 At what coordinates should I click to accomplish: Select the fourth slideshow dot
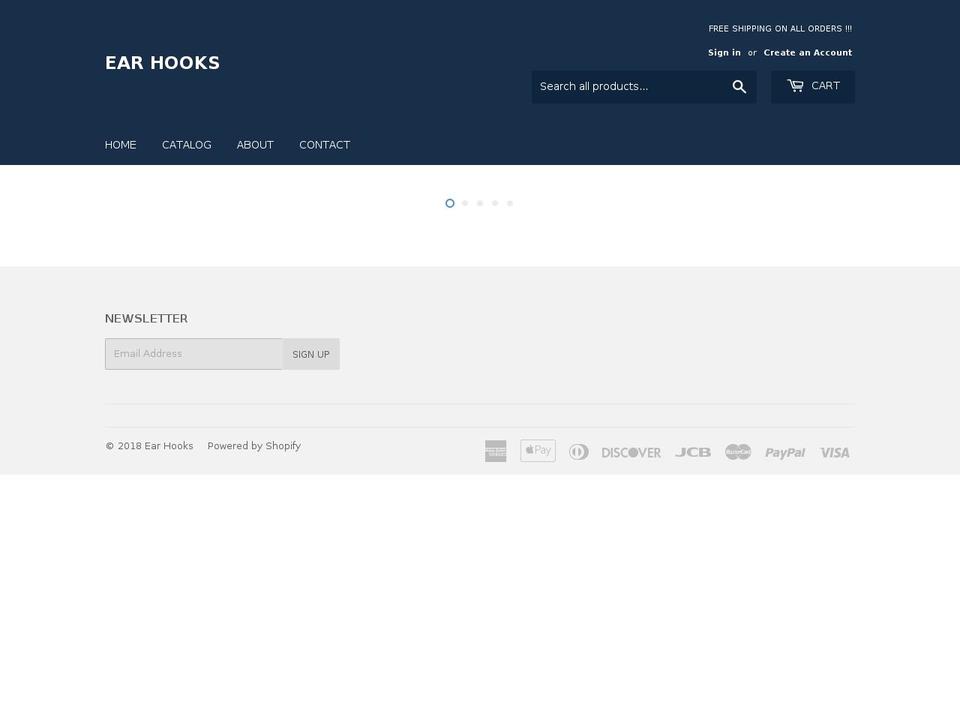click(495, 203)
